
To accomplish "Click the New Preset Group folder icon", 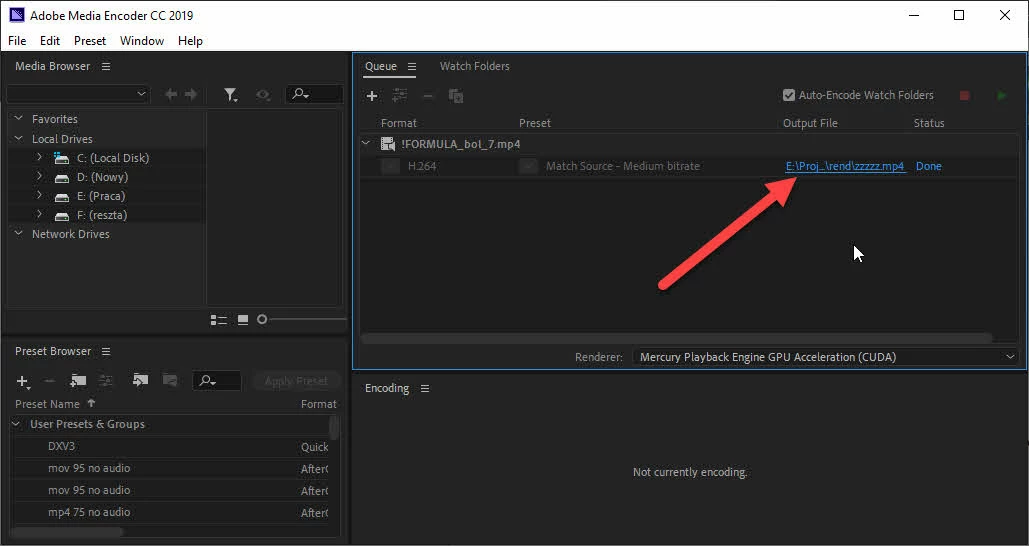I will point(79,381).
